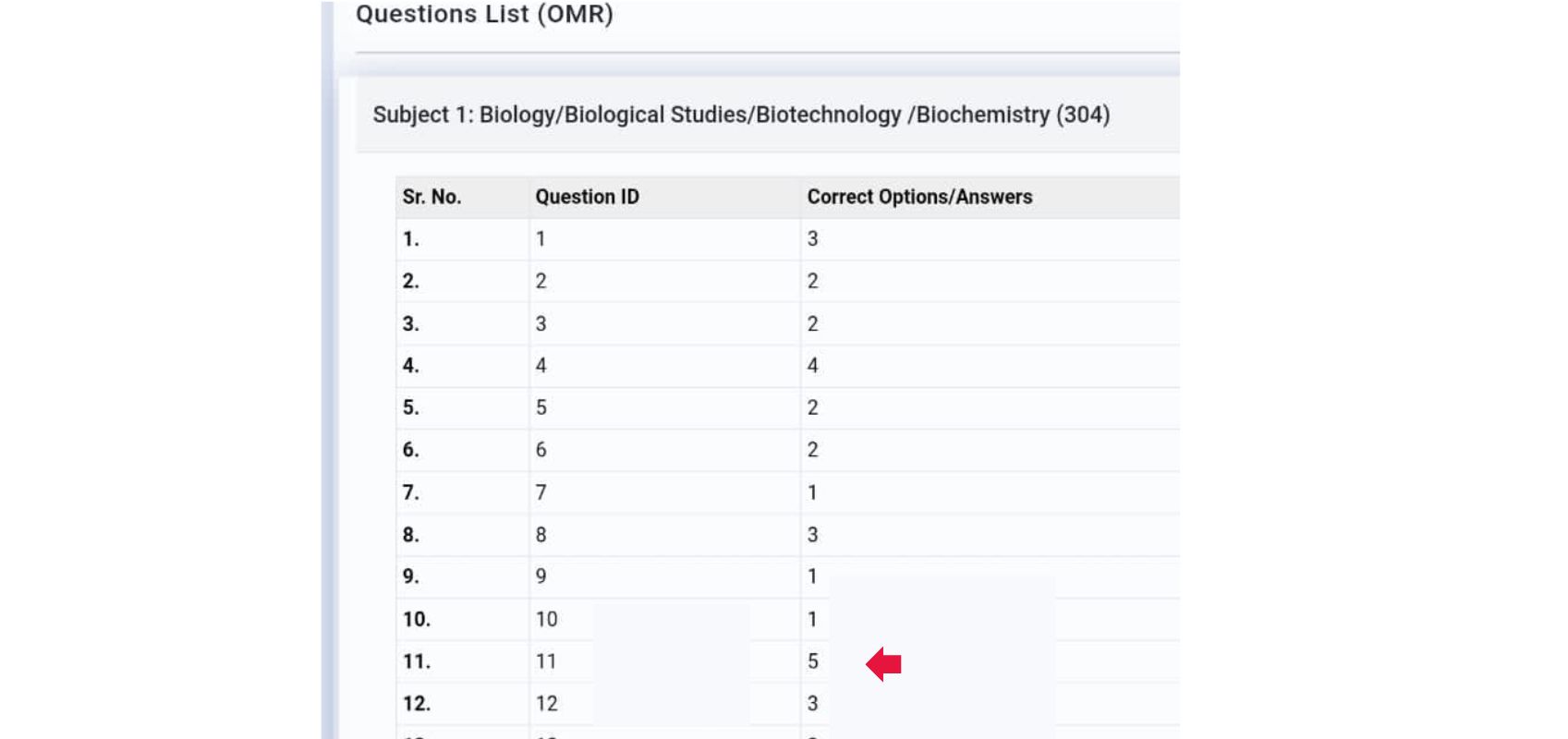
Task: Click Question ID 2 in the table
Action: coord(541,281)
